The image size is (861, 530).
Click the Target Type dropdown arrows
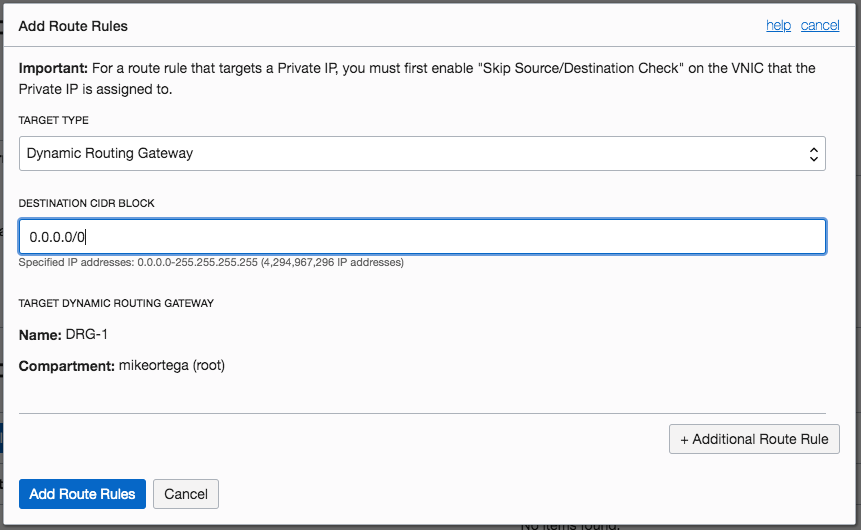(814, 154)
